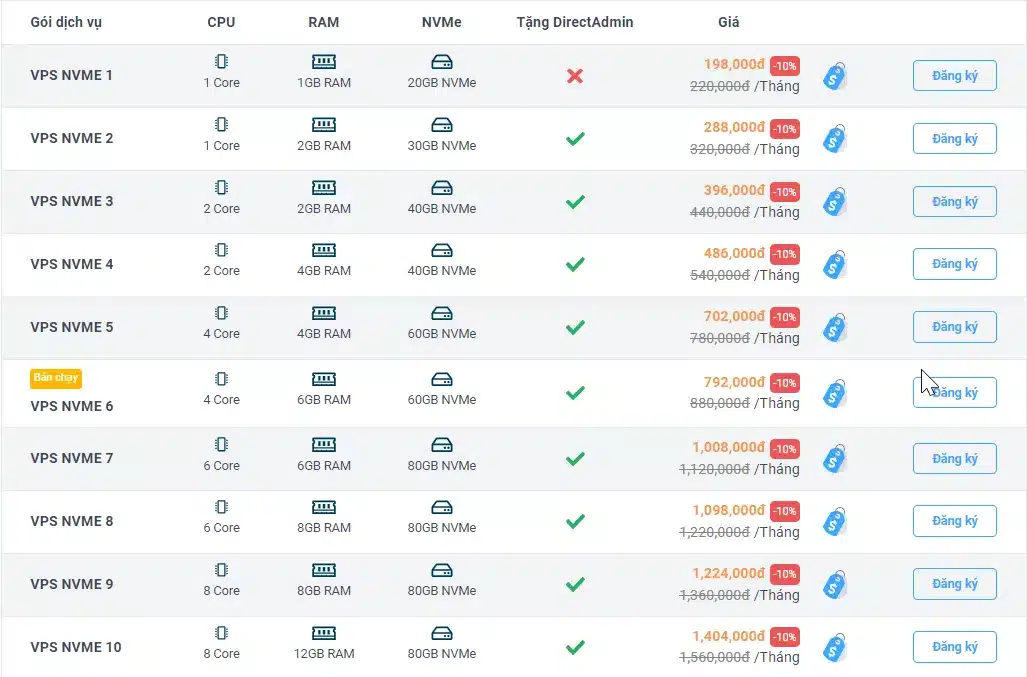Click the NVMe drive icon in VPS NVME 2 row
The width and height of the screenshot is (1027, 677).
(441, 124)
